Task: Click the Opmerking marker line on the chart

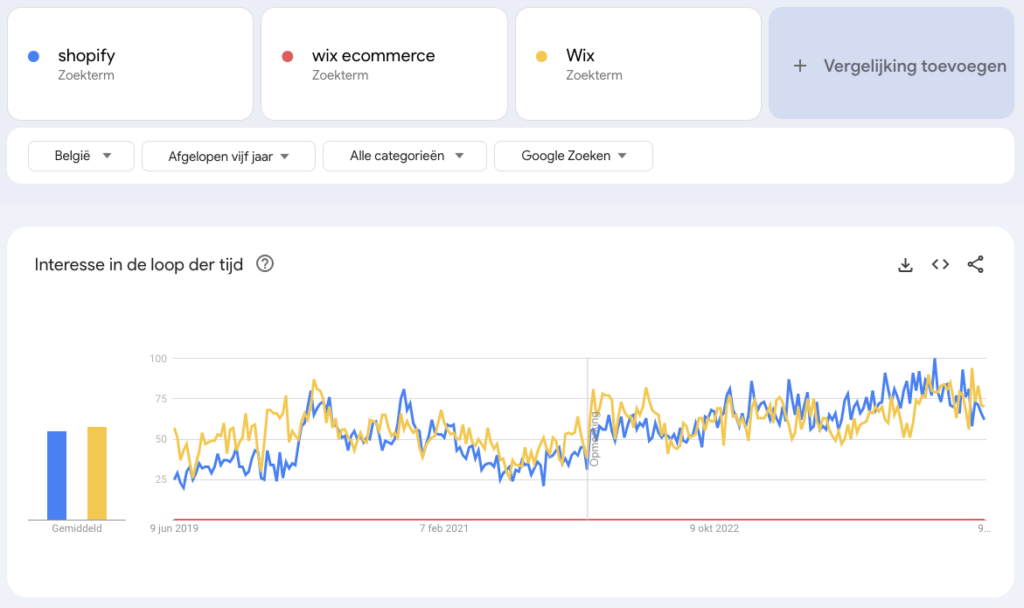Action: pos(588,440)
